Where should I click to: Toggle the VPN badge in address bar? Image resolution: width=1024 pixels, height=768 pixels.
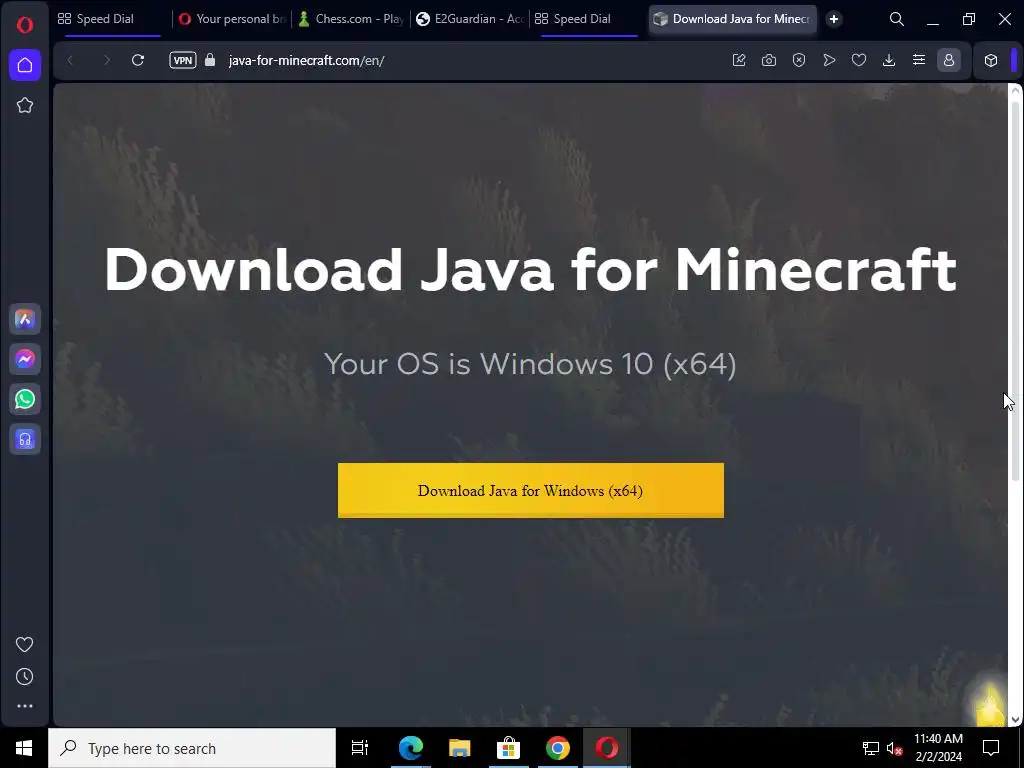pyautogui.click(x=183, y=60)
